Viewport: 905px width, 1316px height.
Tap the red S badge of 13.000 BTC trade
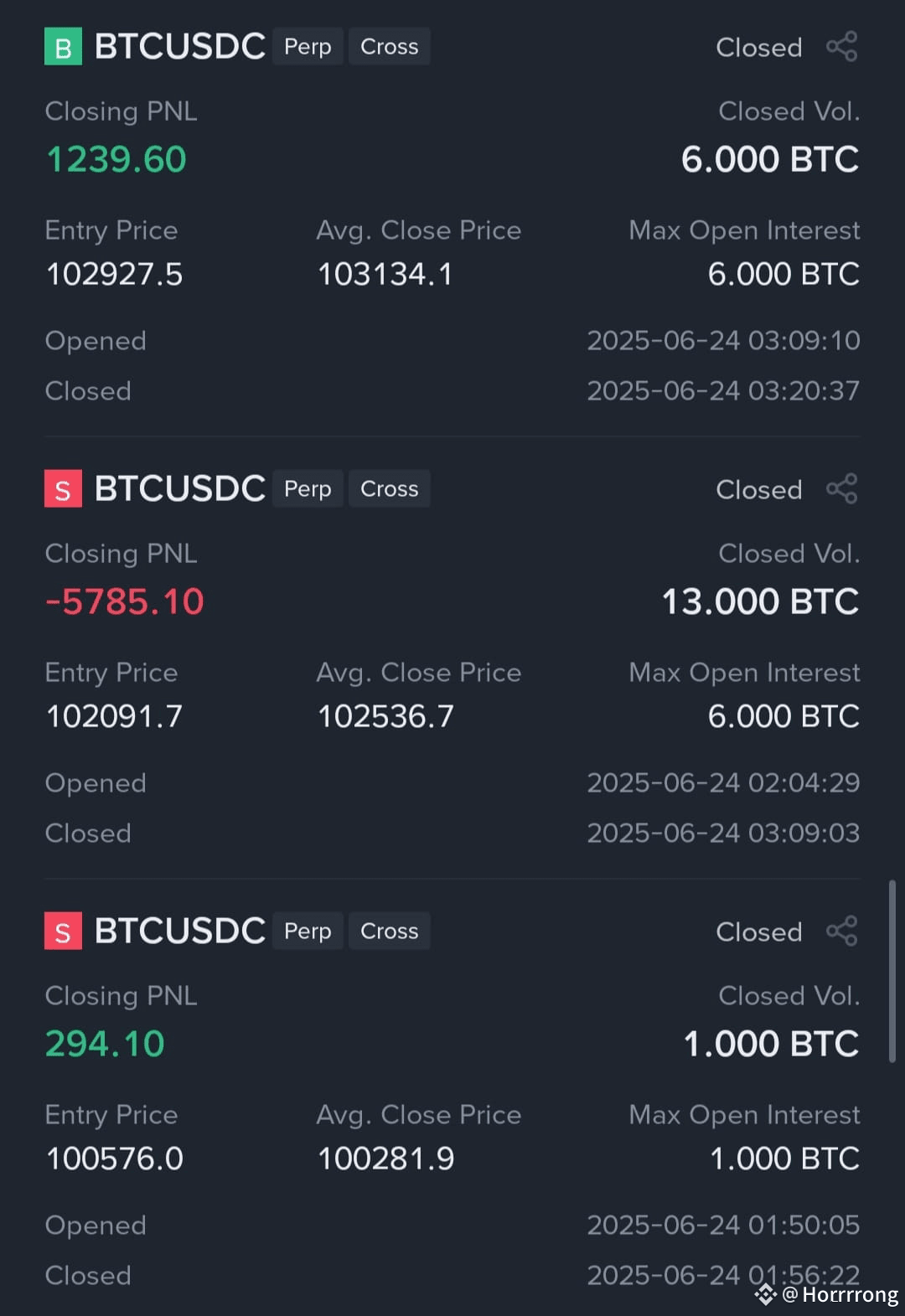tap(63, 489)
